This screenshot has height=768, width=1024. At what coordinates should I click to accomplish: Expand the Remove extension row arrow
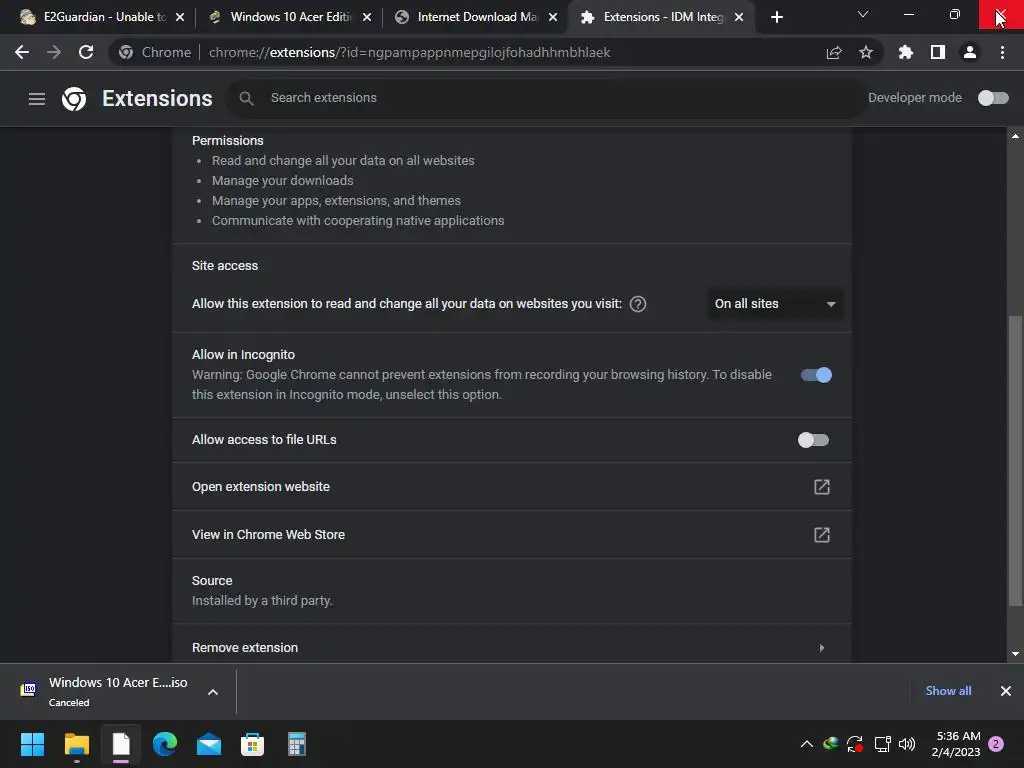[822, 648]
